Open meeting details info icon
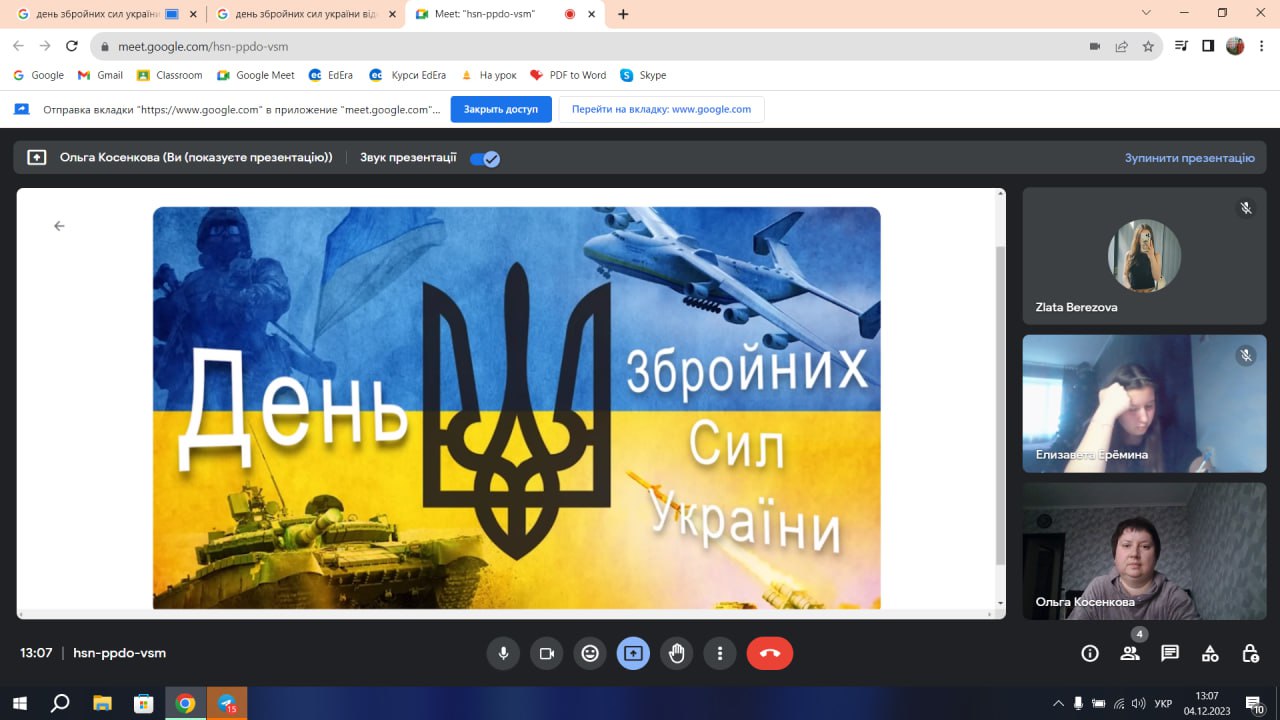Image resolution: width=1280 pixels, height=720 pixels. pyautogui.click(x=1090, y=654)
